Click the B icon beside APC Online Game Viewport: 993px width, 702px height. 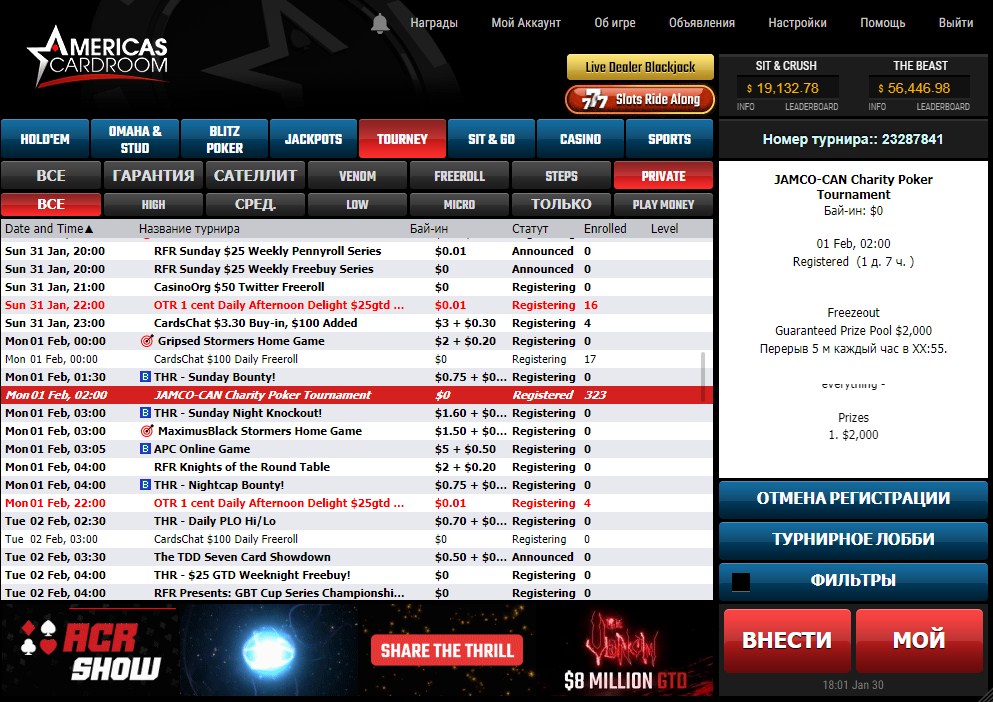tap(145, 449)
